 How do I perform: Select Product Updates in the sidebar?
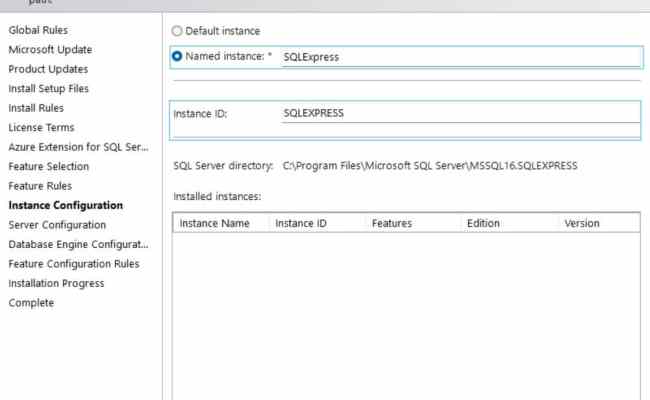point(48,69)
